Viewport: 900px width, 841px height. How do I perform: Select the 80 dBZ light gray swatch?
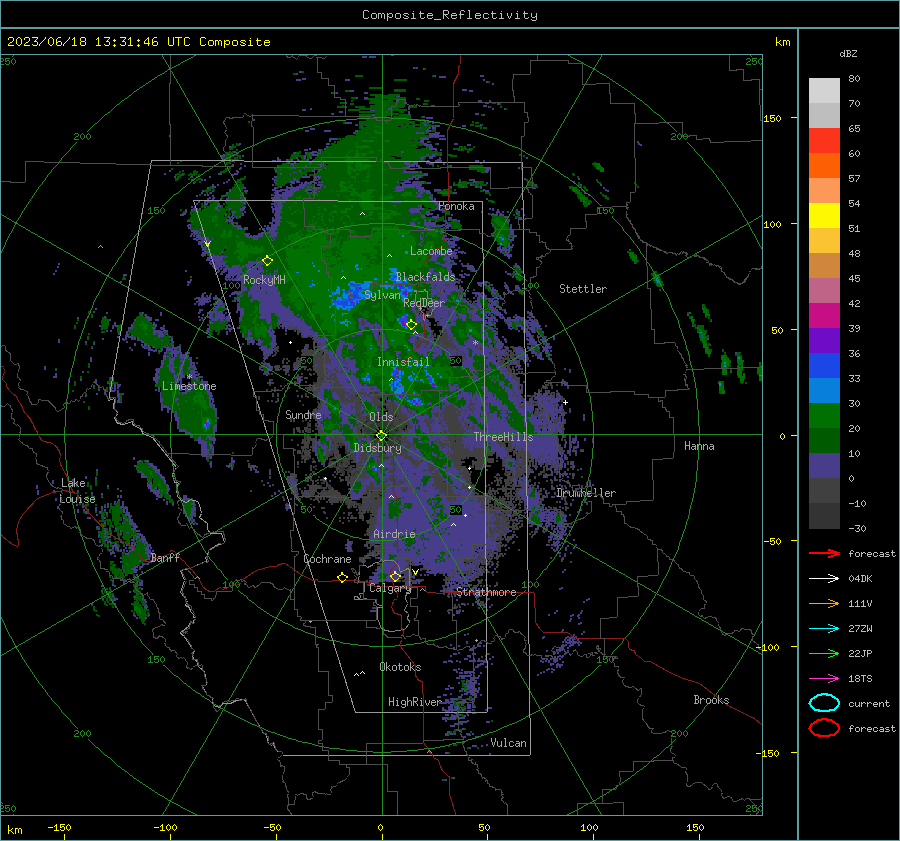click(x=824, y=91)
